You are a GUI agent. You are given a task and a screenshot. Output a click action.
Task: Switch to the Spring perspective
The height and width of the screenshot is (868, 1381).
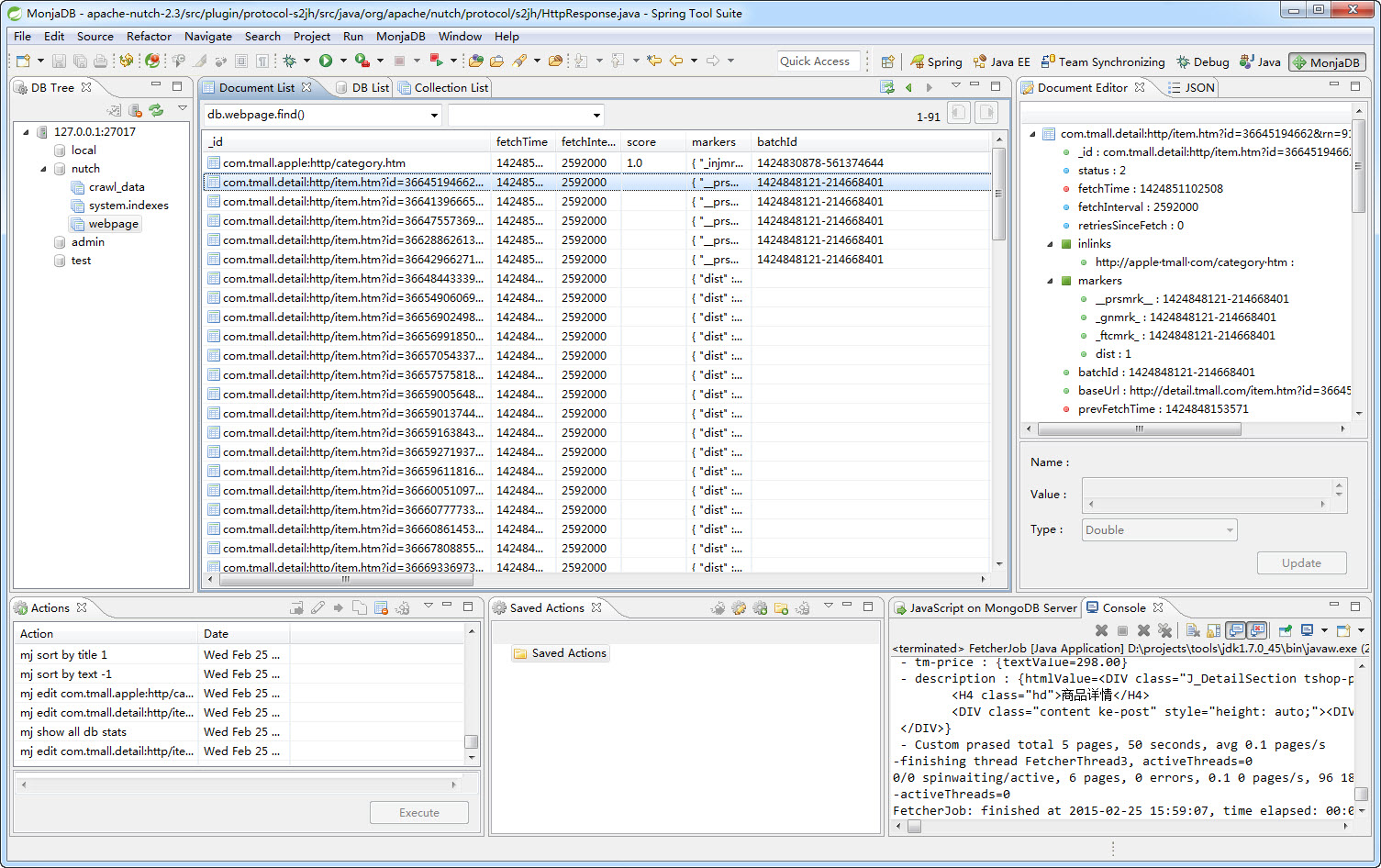click(x=936, y=62)
